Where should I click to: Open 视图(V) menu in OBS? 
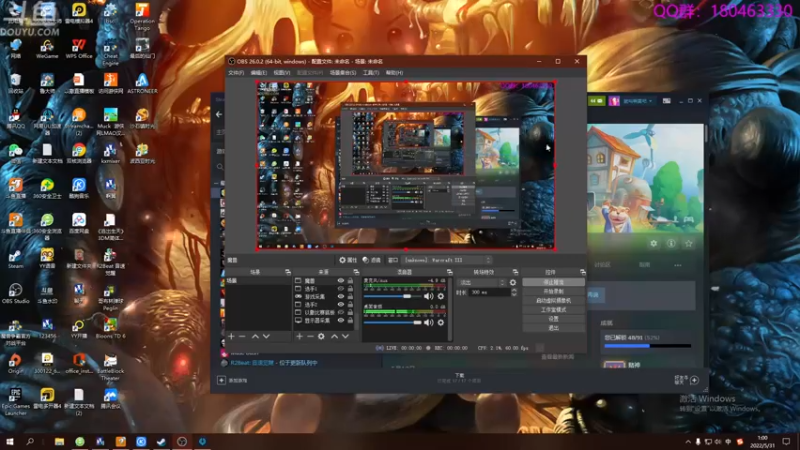pyautogui.click(x=282, y=73)
